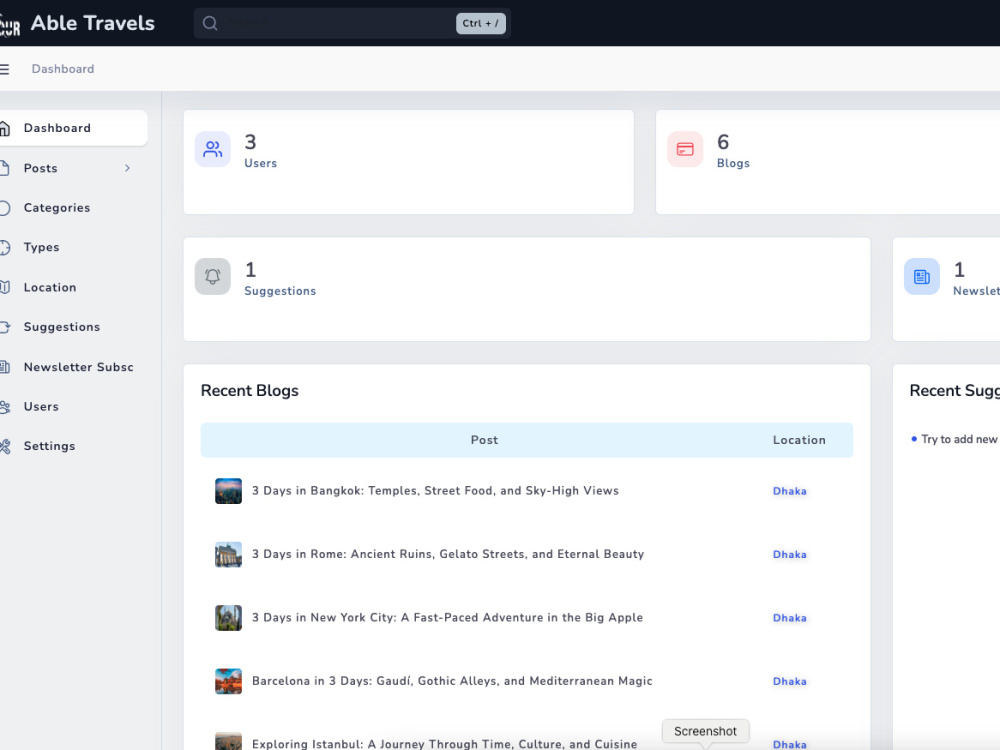1000x750 pixels.
Task: Open the Suggestions stat link in card
Action: click(280, 291)
